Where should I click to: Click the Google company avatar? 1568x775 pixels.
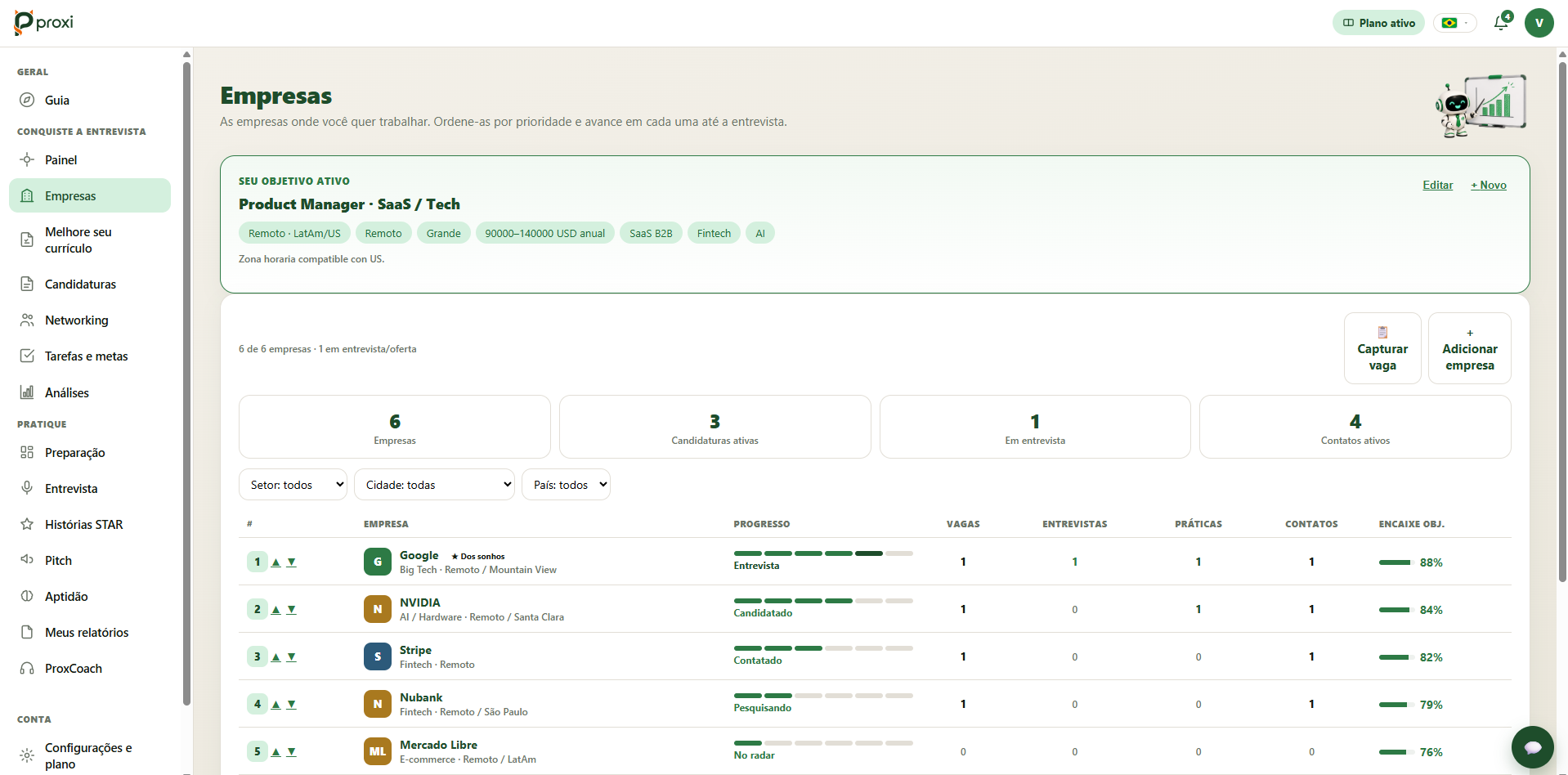click(378, 562)
